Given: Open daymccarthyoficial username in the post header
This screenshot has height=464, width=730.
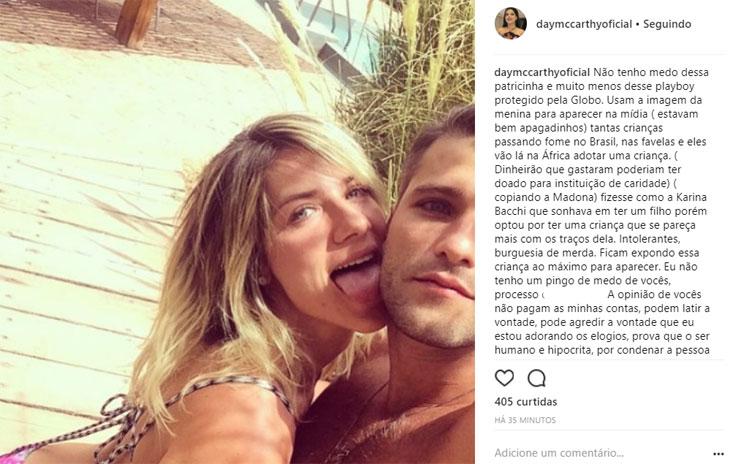Looking at the screenshot, I should click(x=584, y=24).
